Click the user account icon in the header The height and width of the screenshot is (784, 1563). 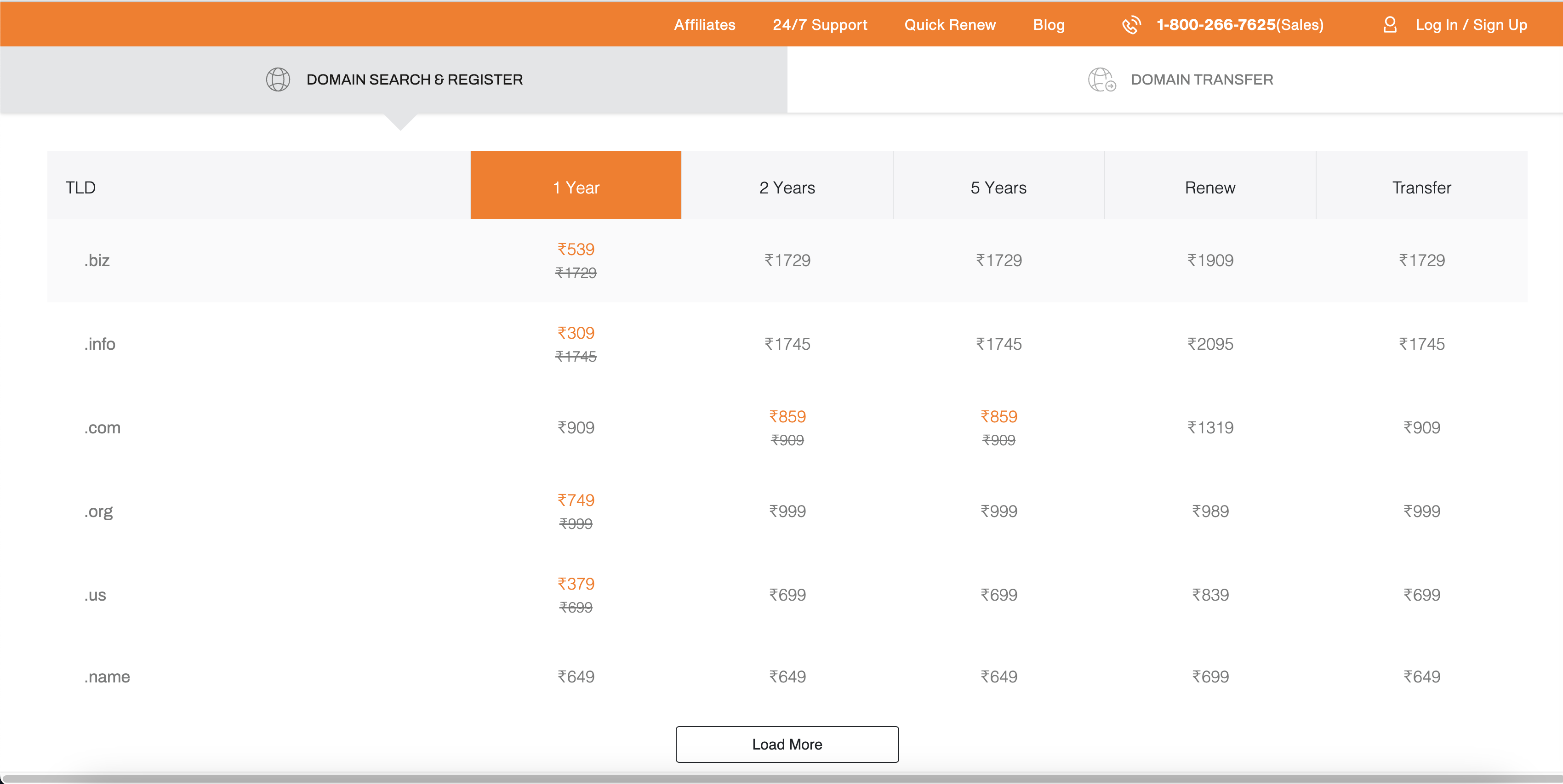point(1390,25)
